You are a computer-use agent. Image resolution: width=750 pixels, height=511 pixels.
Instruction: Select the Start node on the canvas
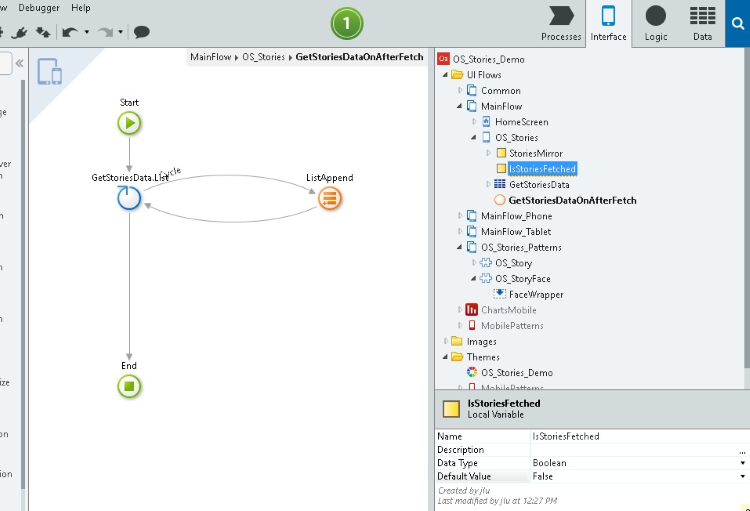point(129,123)
